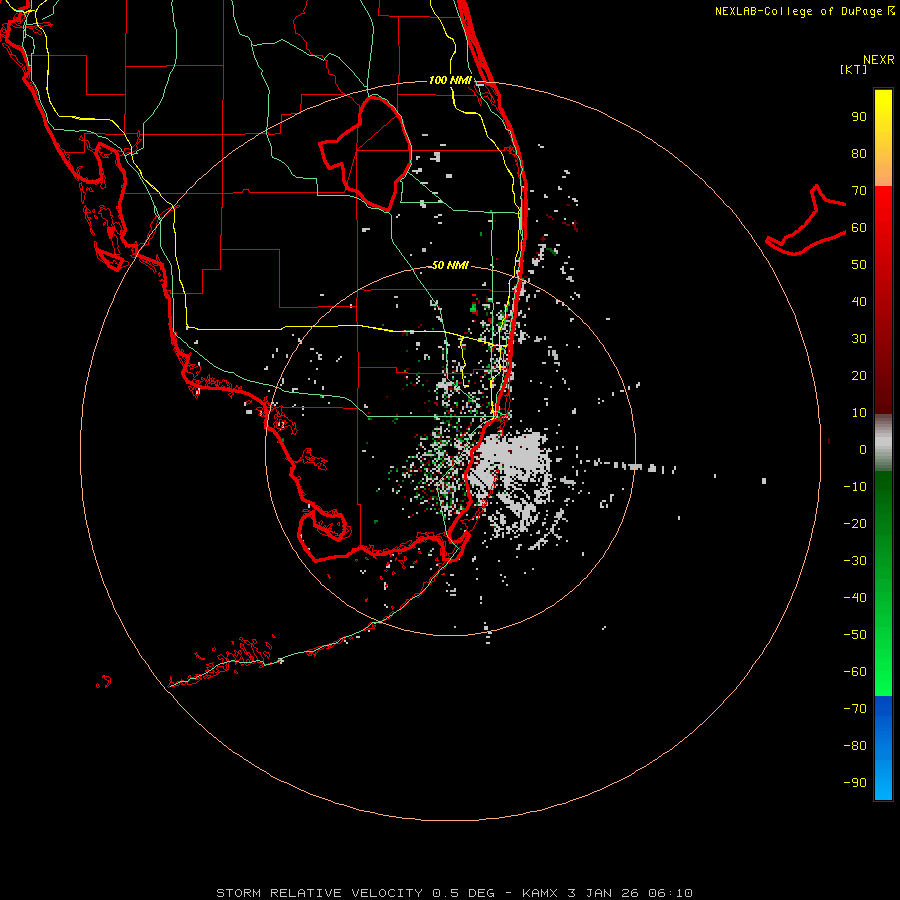The height and width of the screenshot is (900, 900).
Task: Select the -70 value on velocity scale
Action: pyautogui.click(x=855, y=709)
